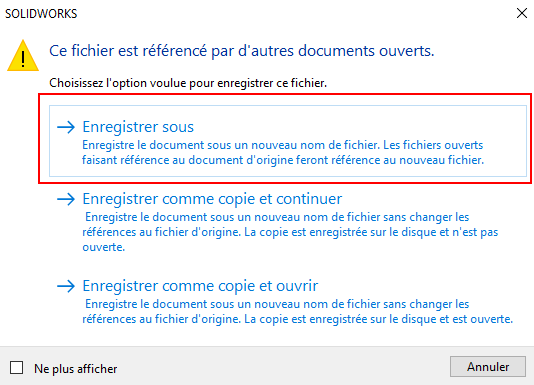Click the SOLIDWORKS title bar text
Screen dimensions: 534x385
(x=41, y=14)
